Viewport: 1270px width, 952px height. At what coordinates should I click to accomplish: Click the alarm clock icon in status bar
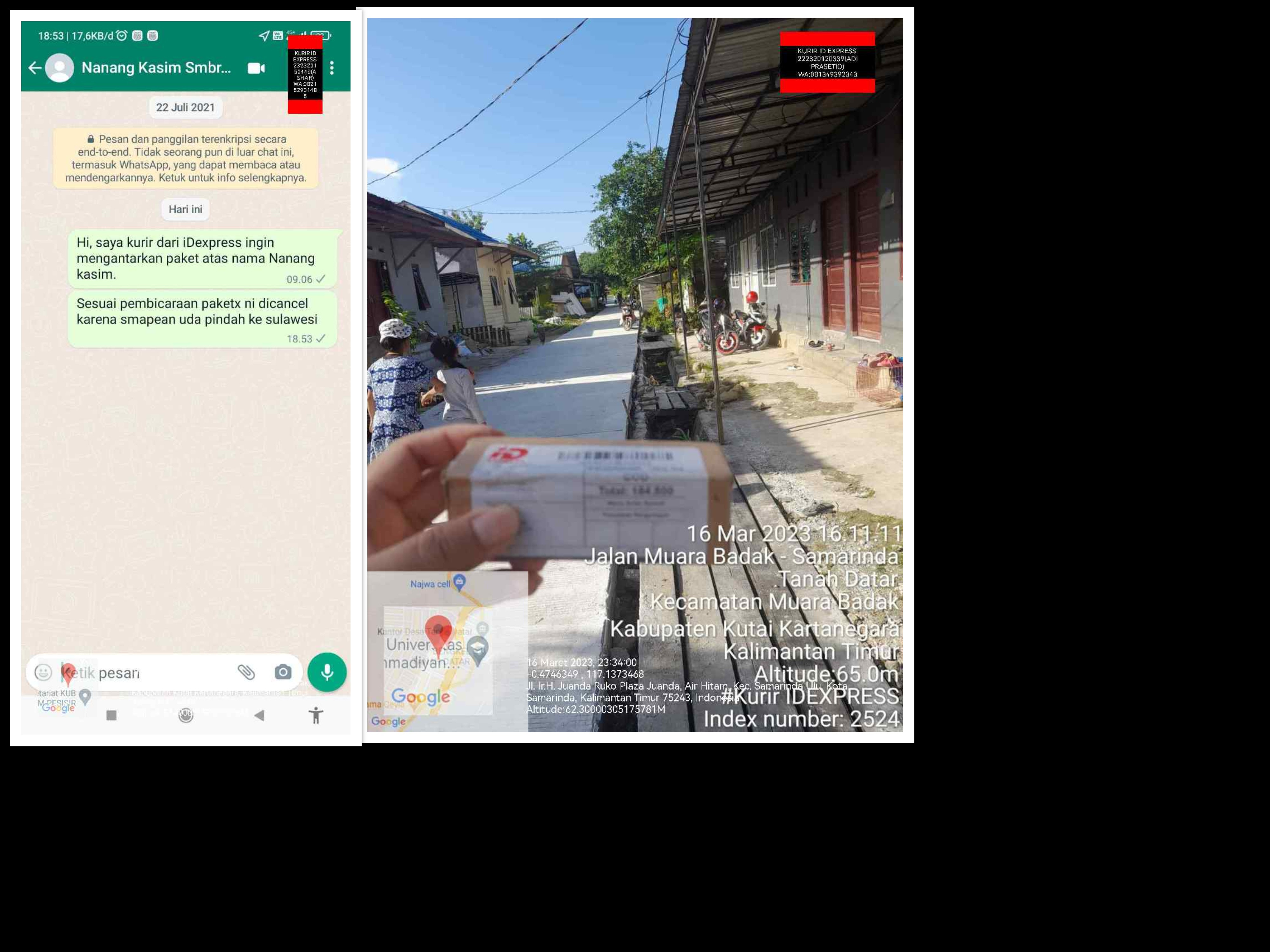(122, 36)
